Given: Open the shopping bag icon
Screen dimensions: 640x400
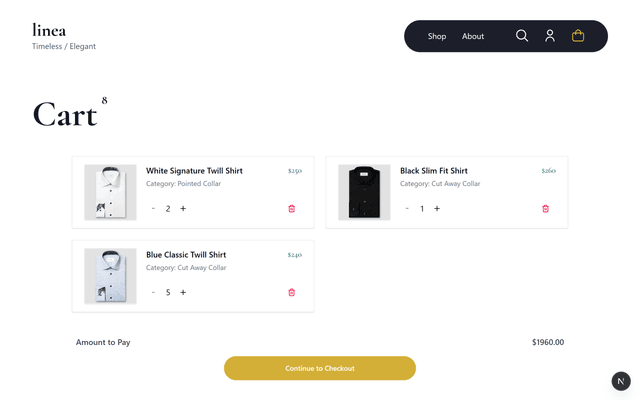Looking at the screenshot, I should [x=578, y=36].
